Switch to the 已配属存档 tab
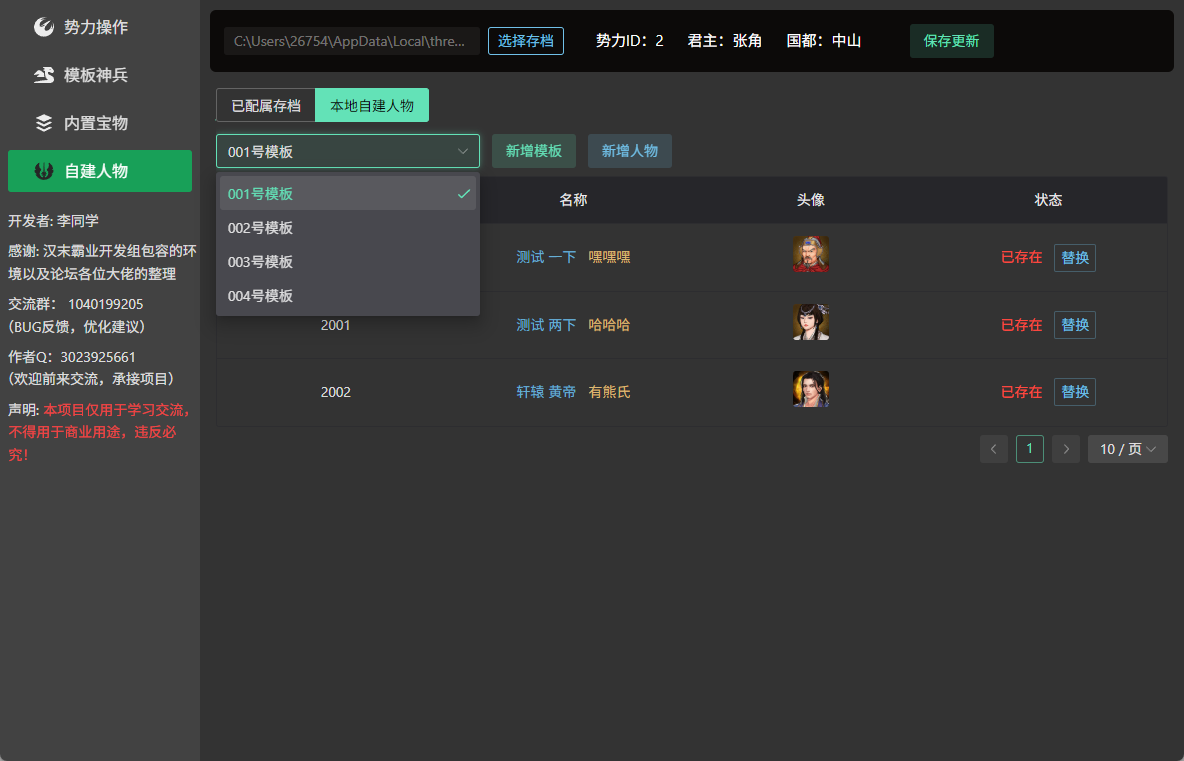1184x761 pixels. pyautogui.click(x=266, y=106)
